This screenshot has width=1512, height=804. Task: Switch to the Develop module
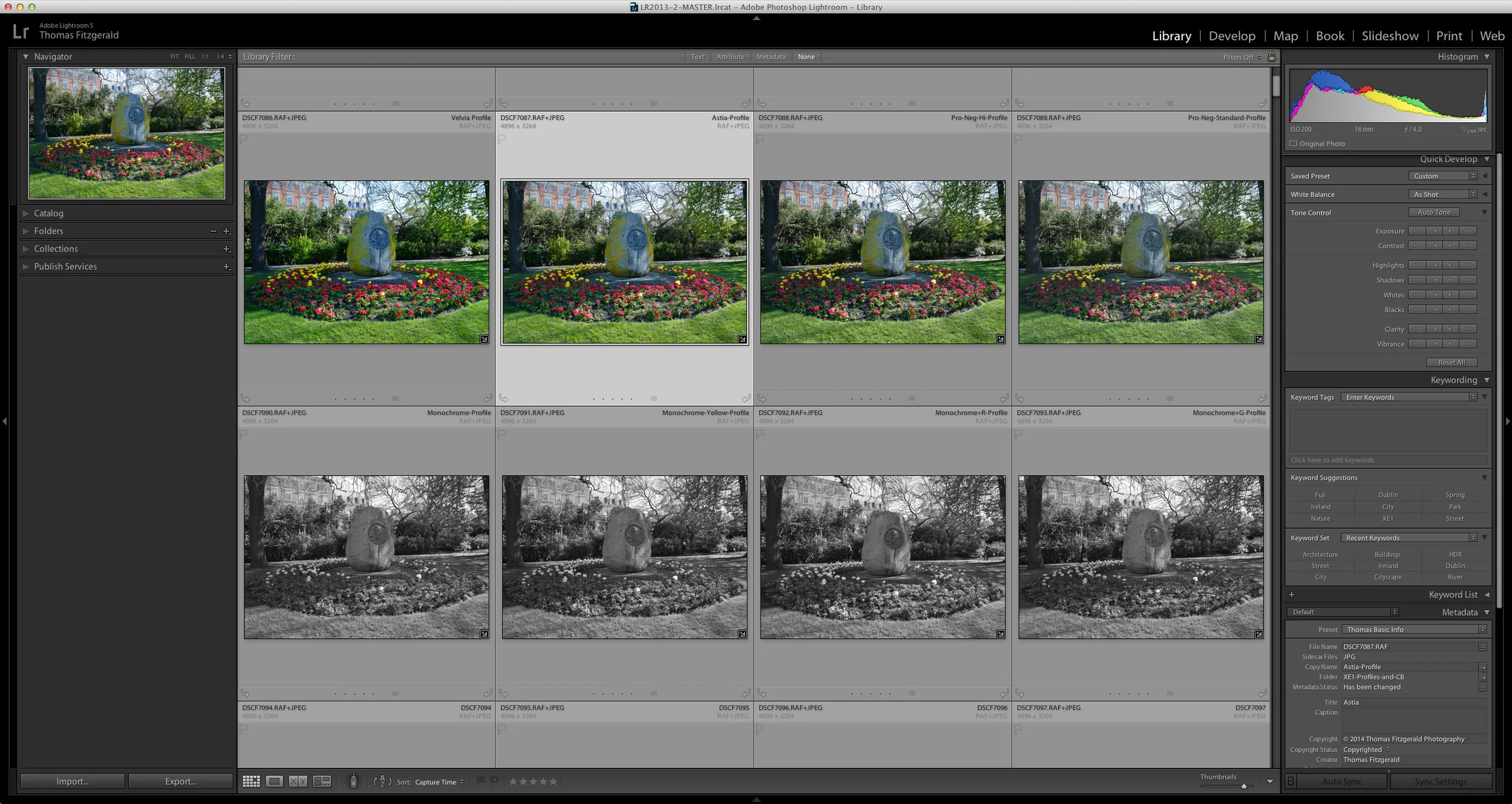point(1232,36)
